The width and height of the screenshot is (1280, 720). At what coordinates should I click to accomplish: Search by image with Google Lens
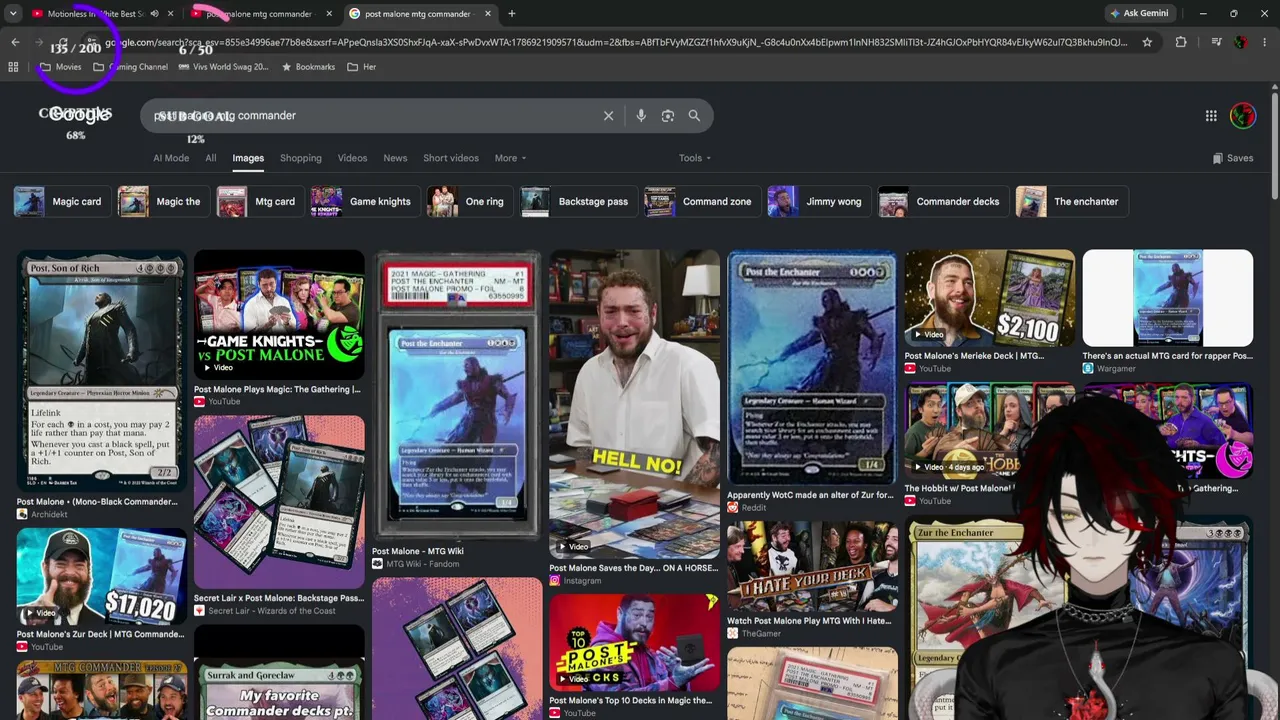[668, 116]
